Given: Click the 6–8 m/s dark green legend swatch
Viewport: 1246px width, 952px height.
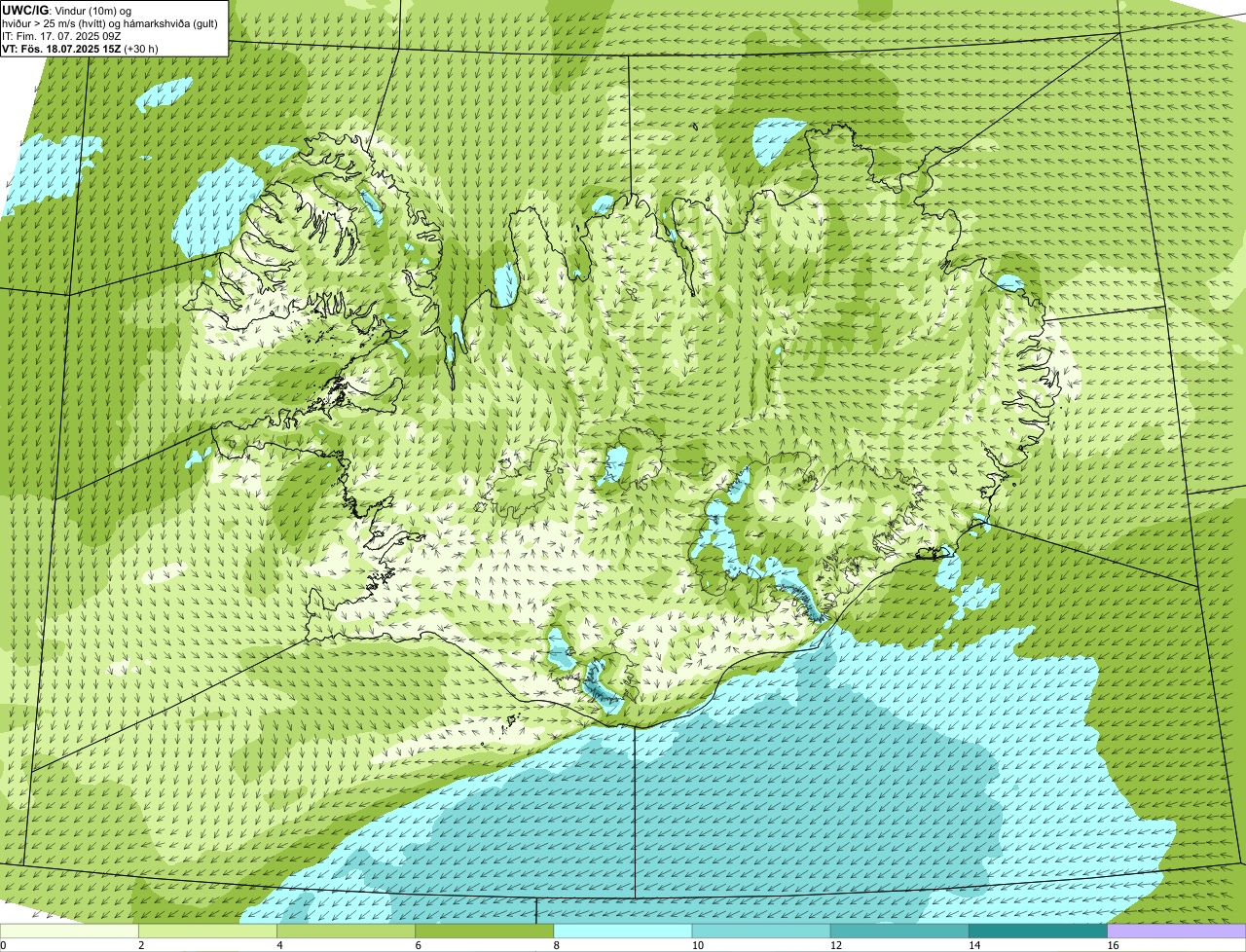Looking at the screenshot, I should coord(485,931).
